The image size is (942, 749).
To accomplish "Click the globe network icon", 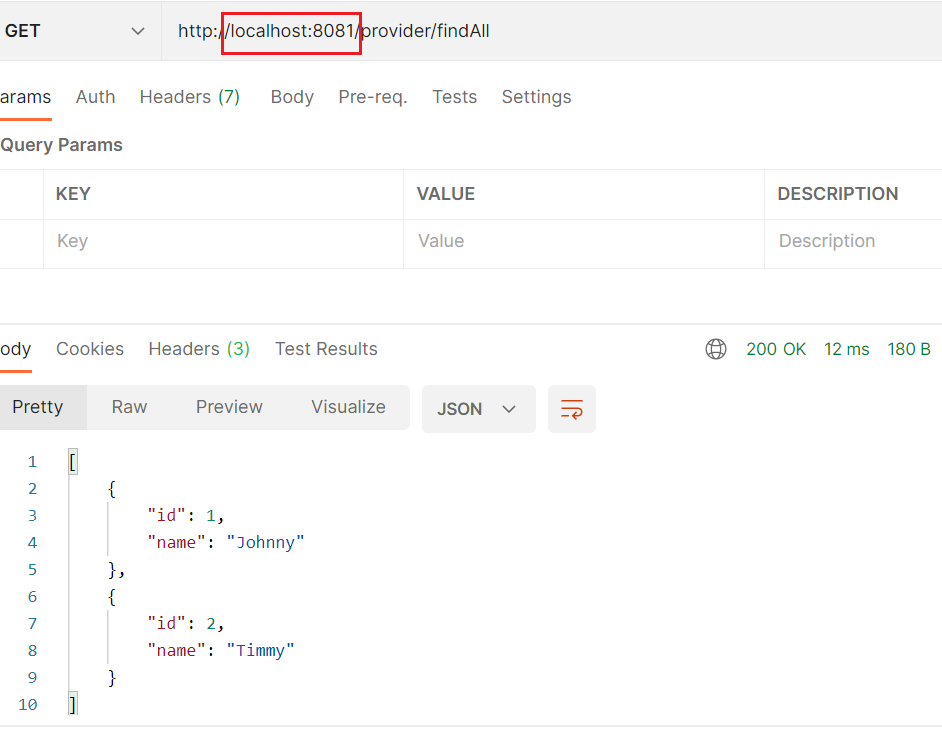I will (716, 349).
